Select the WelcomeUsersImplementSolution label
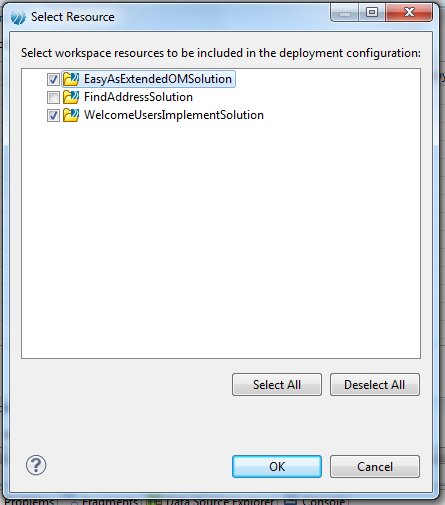Screen dimensions: 445x505 coord(174,115)
